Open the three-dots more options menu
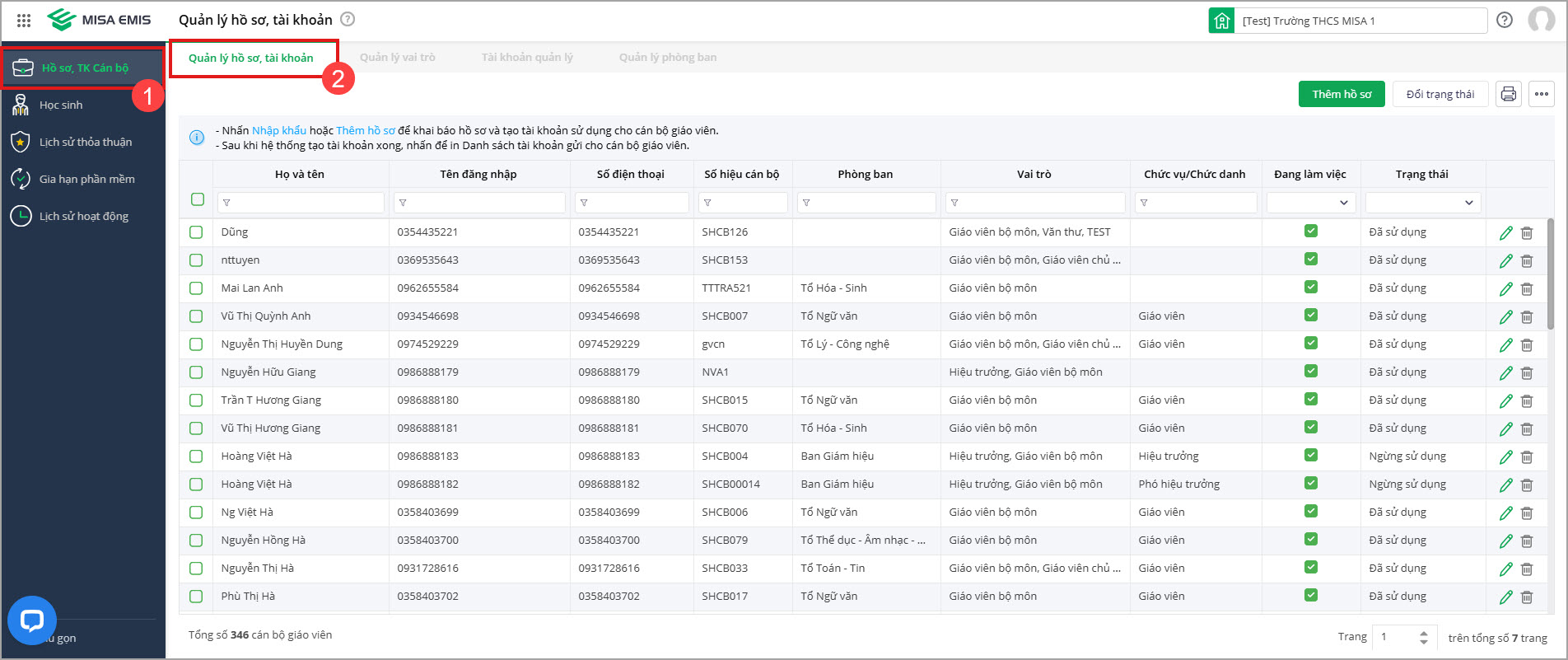 [x=1542, y=94]
